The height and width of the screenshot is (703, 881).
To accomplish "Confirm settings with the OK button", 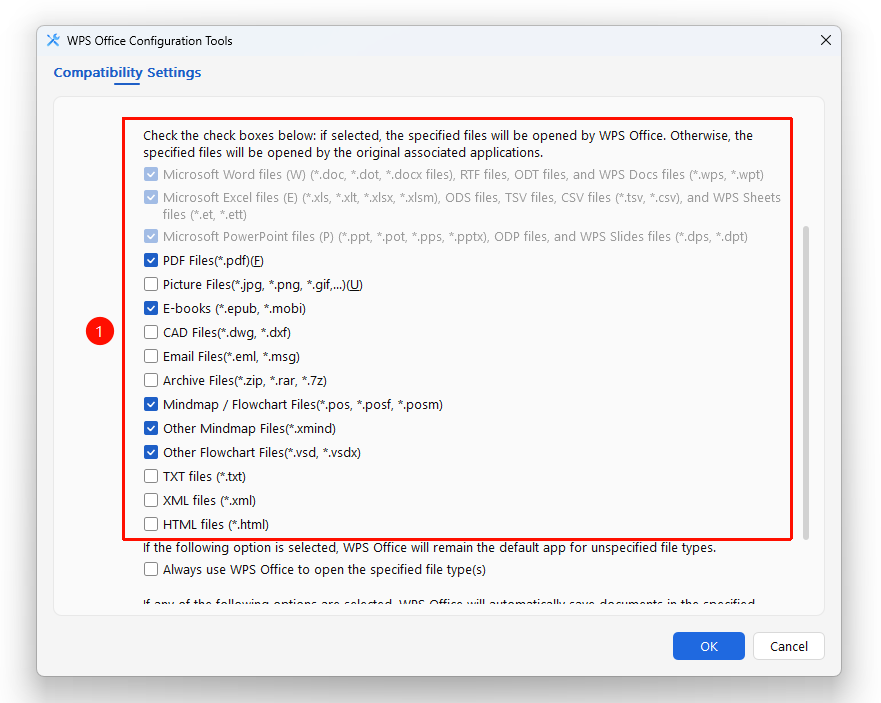I will (709, 646).
